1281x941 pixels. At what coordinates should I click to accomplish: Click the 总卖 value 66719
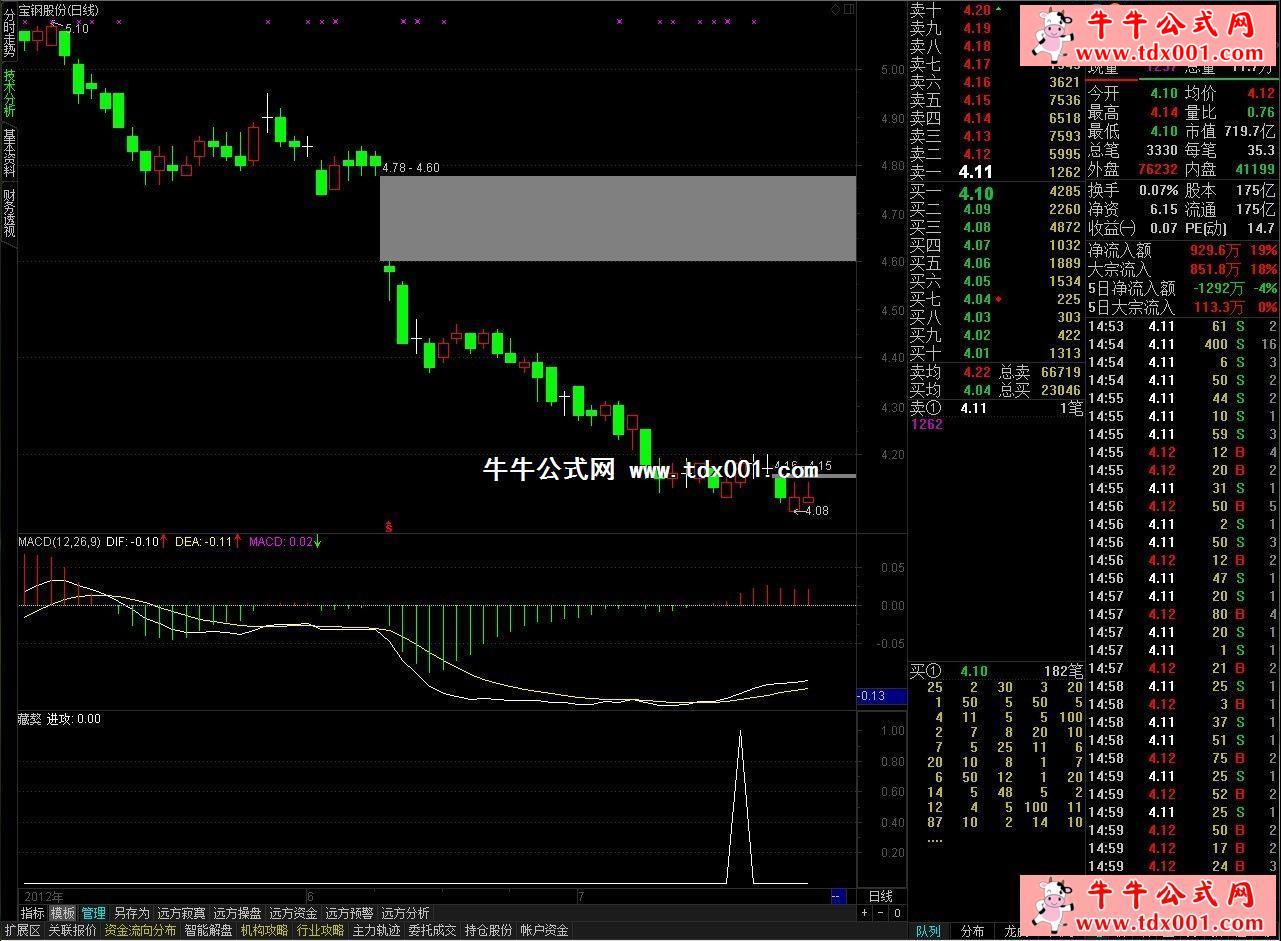1060,372
